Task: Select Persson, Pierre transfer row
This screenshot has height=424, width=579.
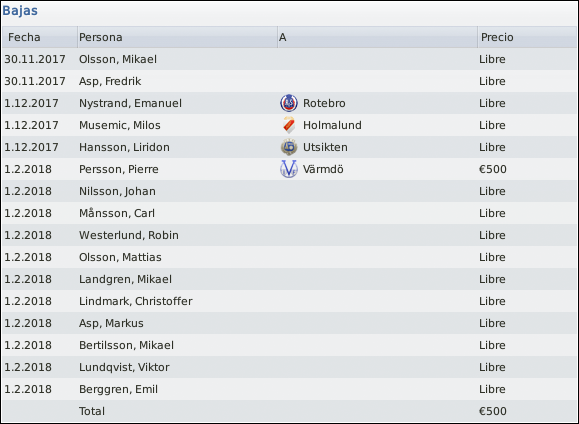Action: [x=290, y=169]
